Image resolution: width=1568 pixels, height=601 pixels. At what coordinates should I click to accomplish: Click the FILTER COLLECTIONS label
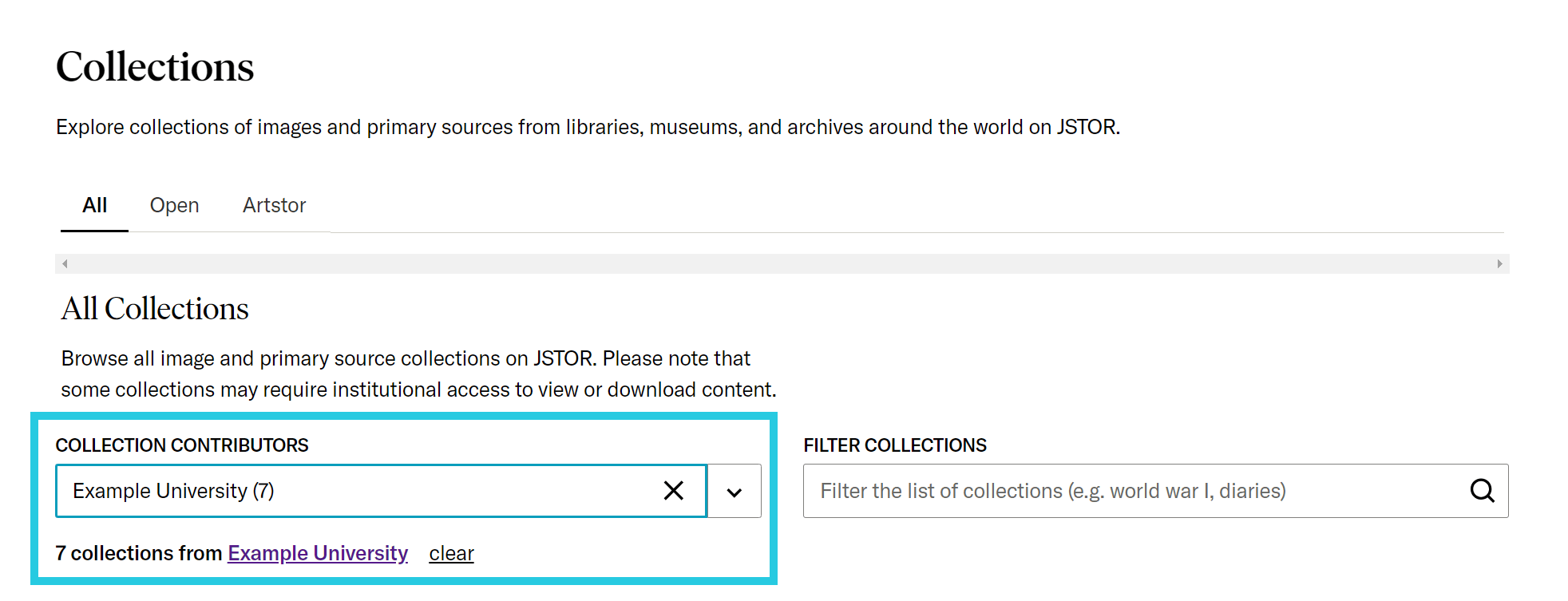pos(896,445)
